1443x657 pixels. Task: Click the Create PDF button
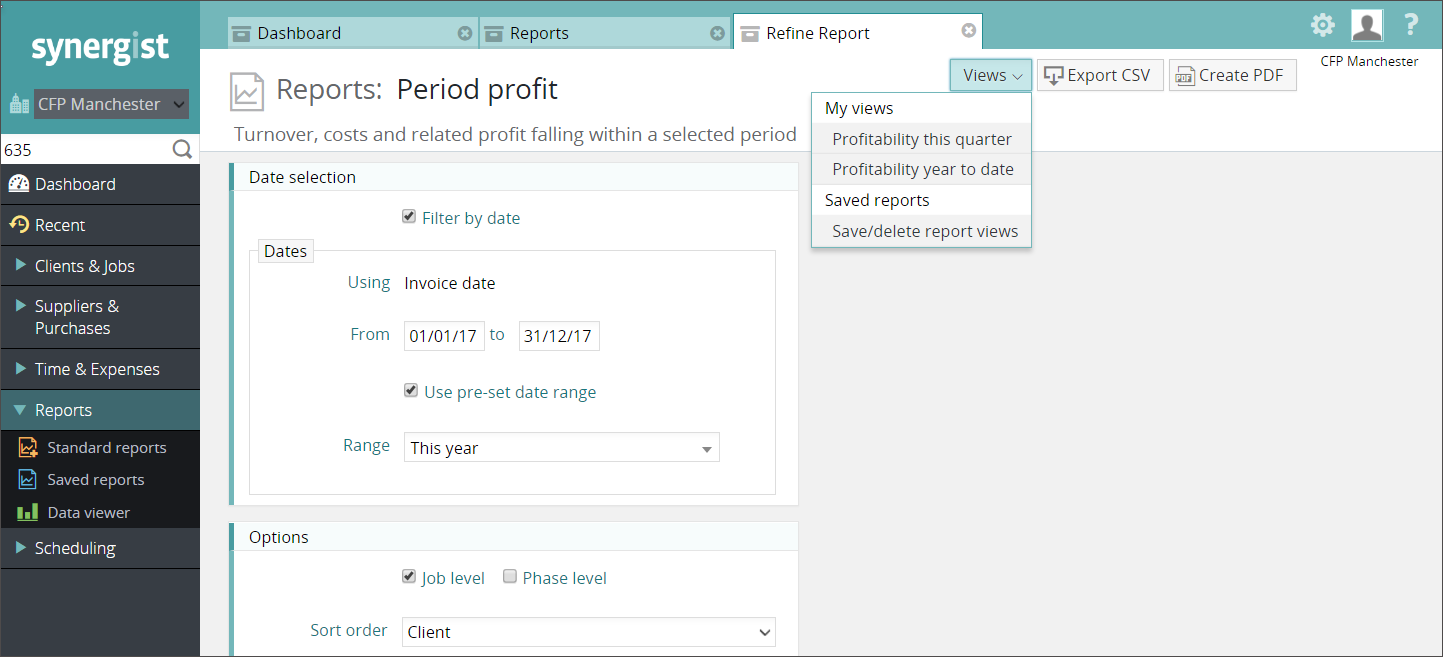1233,75
